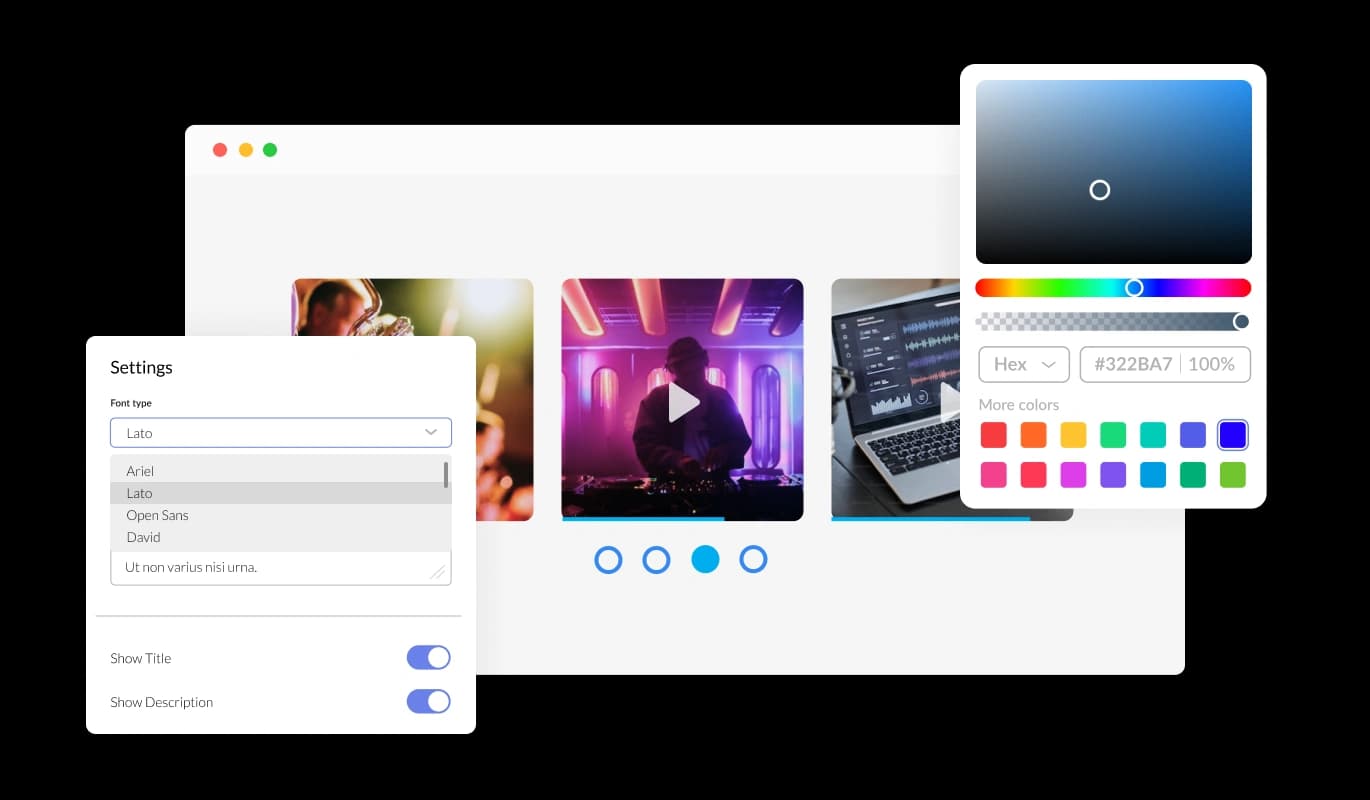The width and height of the screenshot is (1370, 800).
Task: Click the yellow window minimize dot
Action: [x=245, y=150]
